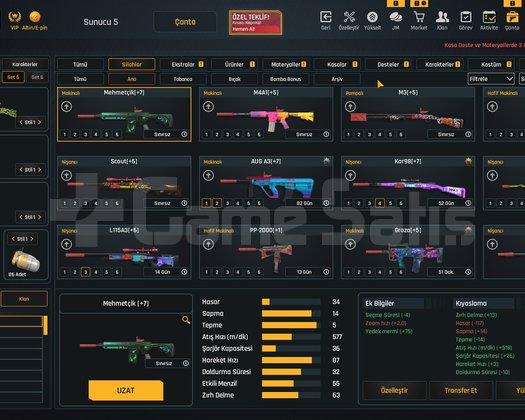525x420 pixels.
Task: Click the left panel yellow scrollbar handle
Action: [46, 325]
